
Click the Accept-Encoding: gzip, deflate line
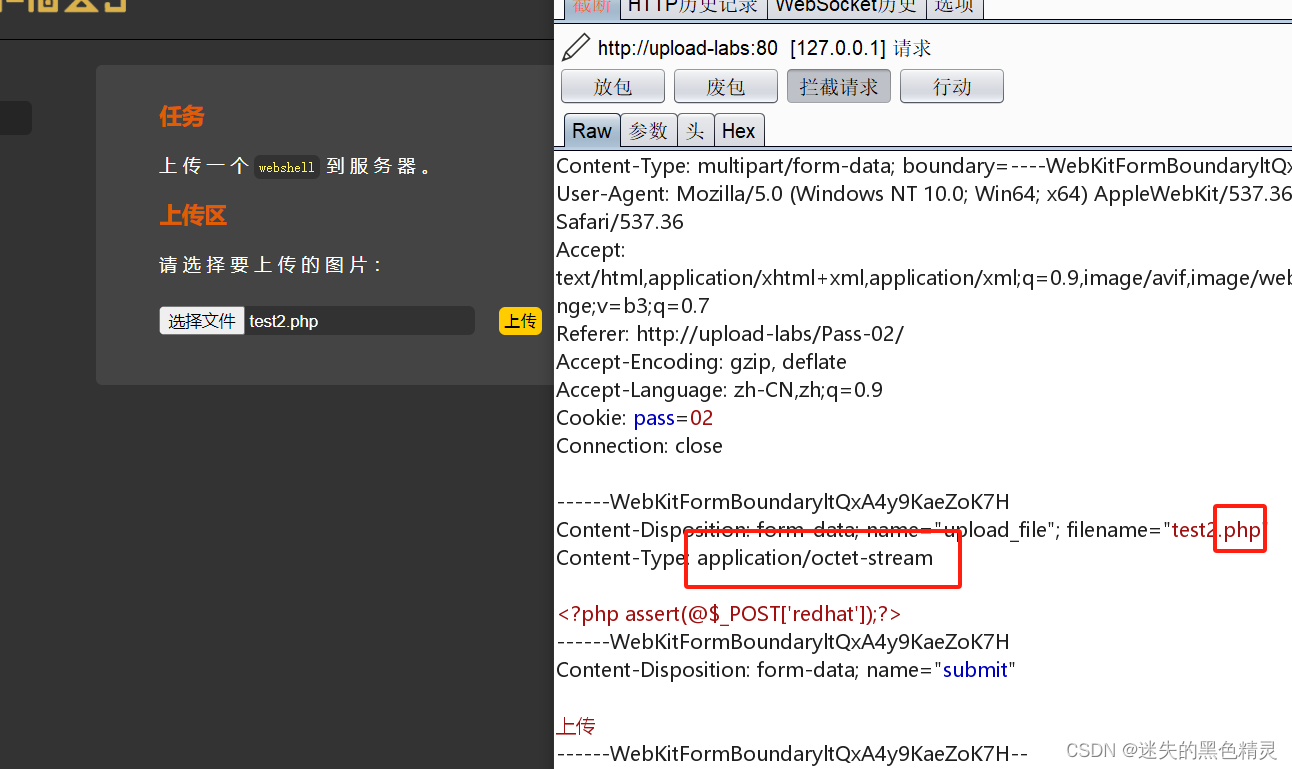click(x=701, y=362)
